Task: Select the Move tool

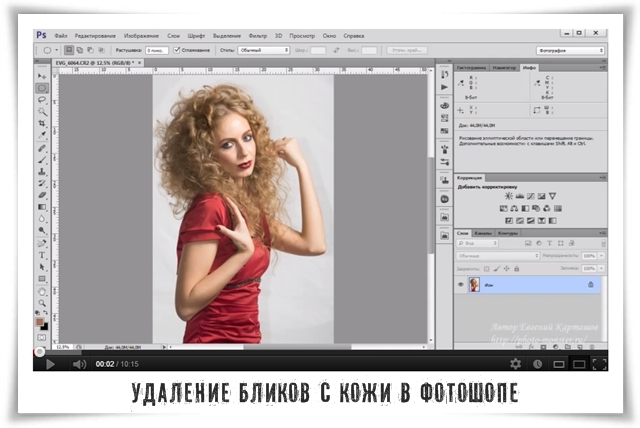Action: (42, 76)
